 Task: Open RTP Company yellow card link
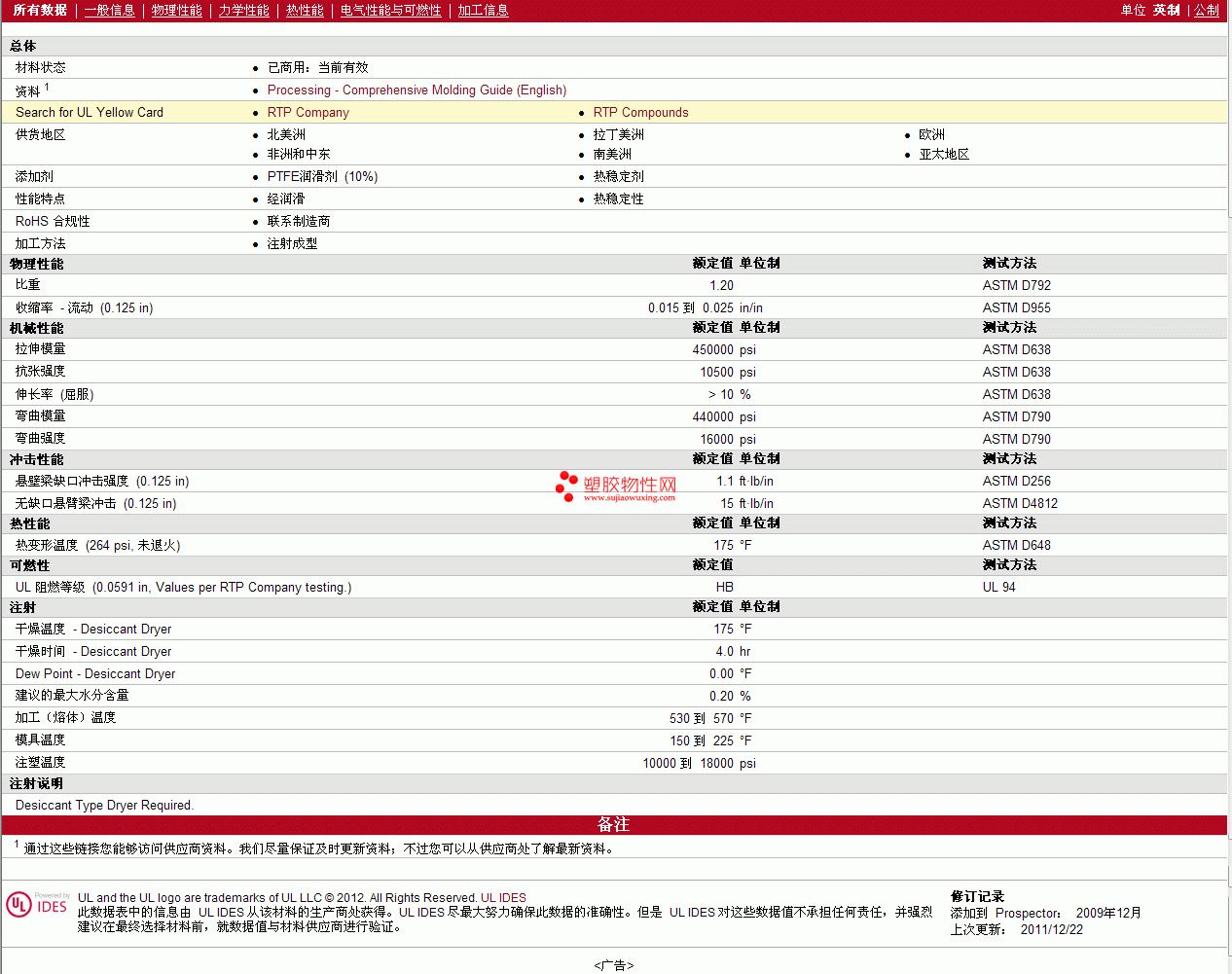coord(308,112)
